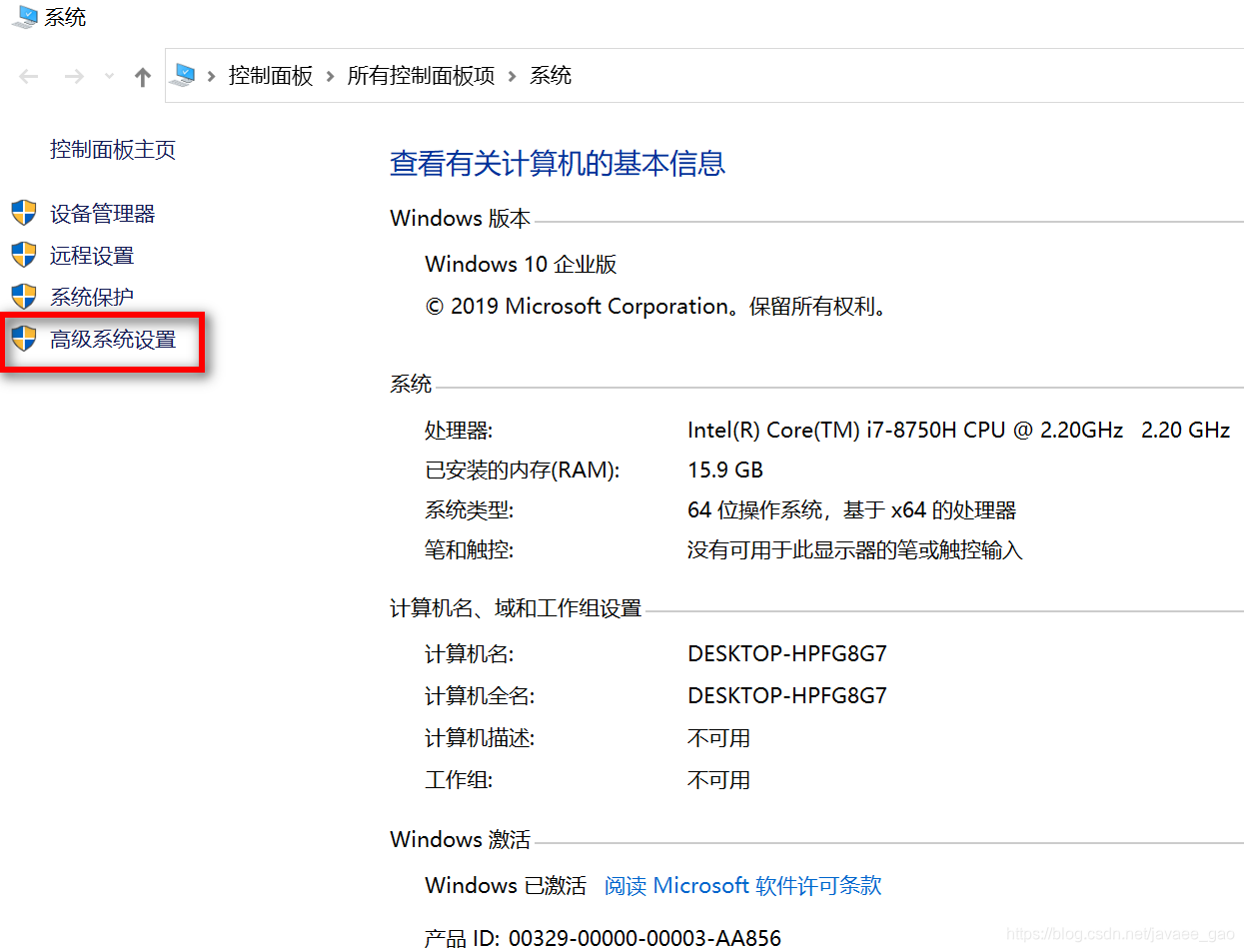Click the RAM value 15.9 GB
Screen dimensions: 1244x952
pyautogui.click(x=725, y=471)
